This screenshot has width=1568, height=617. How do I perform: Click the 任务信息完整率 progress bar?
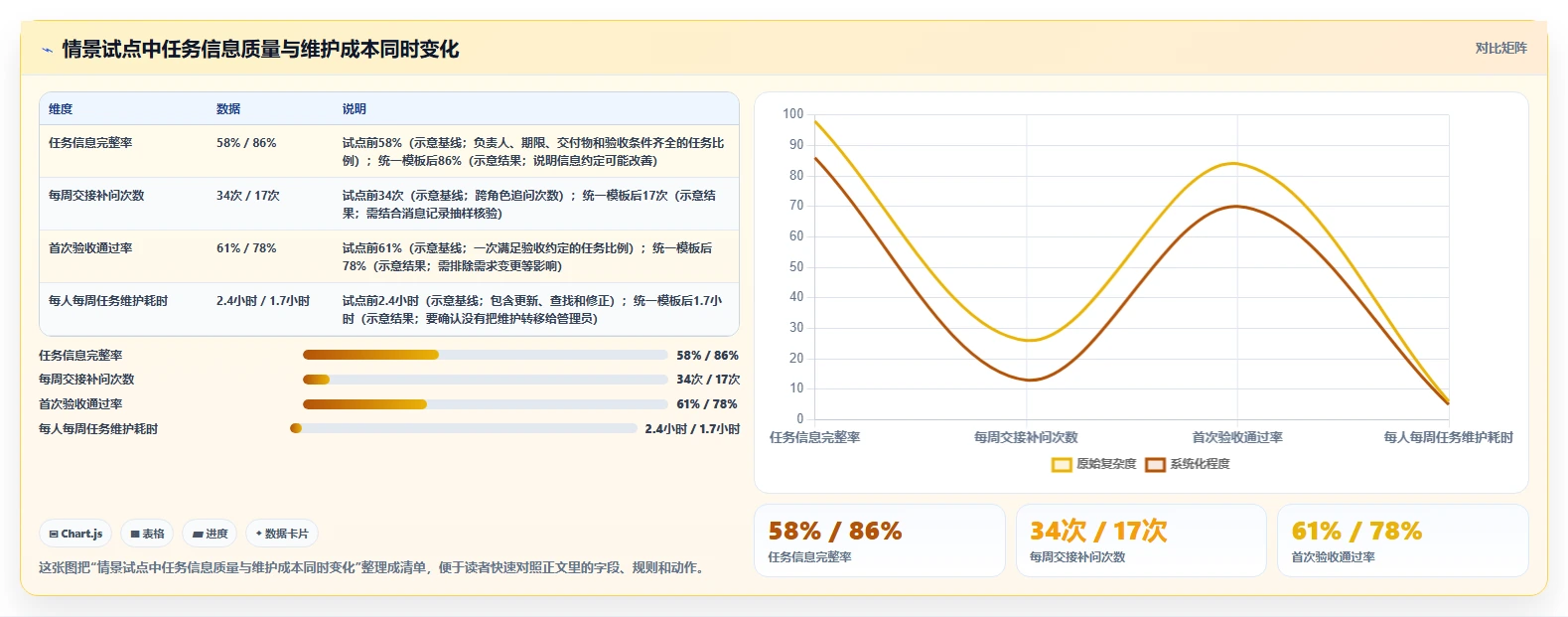[485, 355]
